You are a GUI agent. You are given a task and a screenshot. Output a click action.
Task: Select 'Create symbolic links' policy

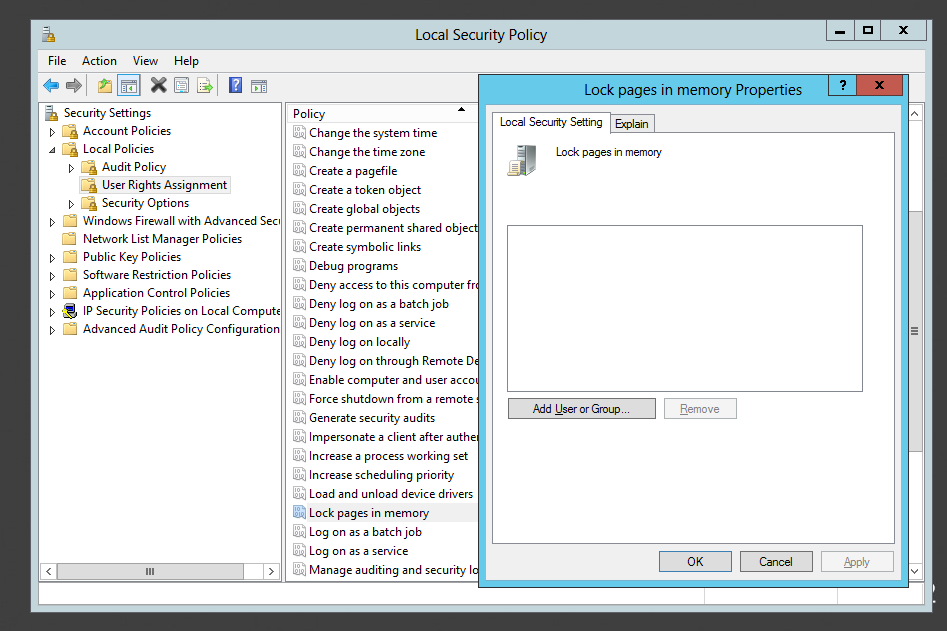(x=365, y=246)
